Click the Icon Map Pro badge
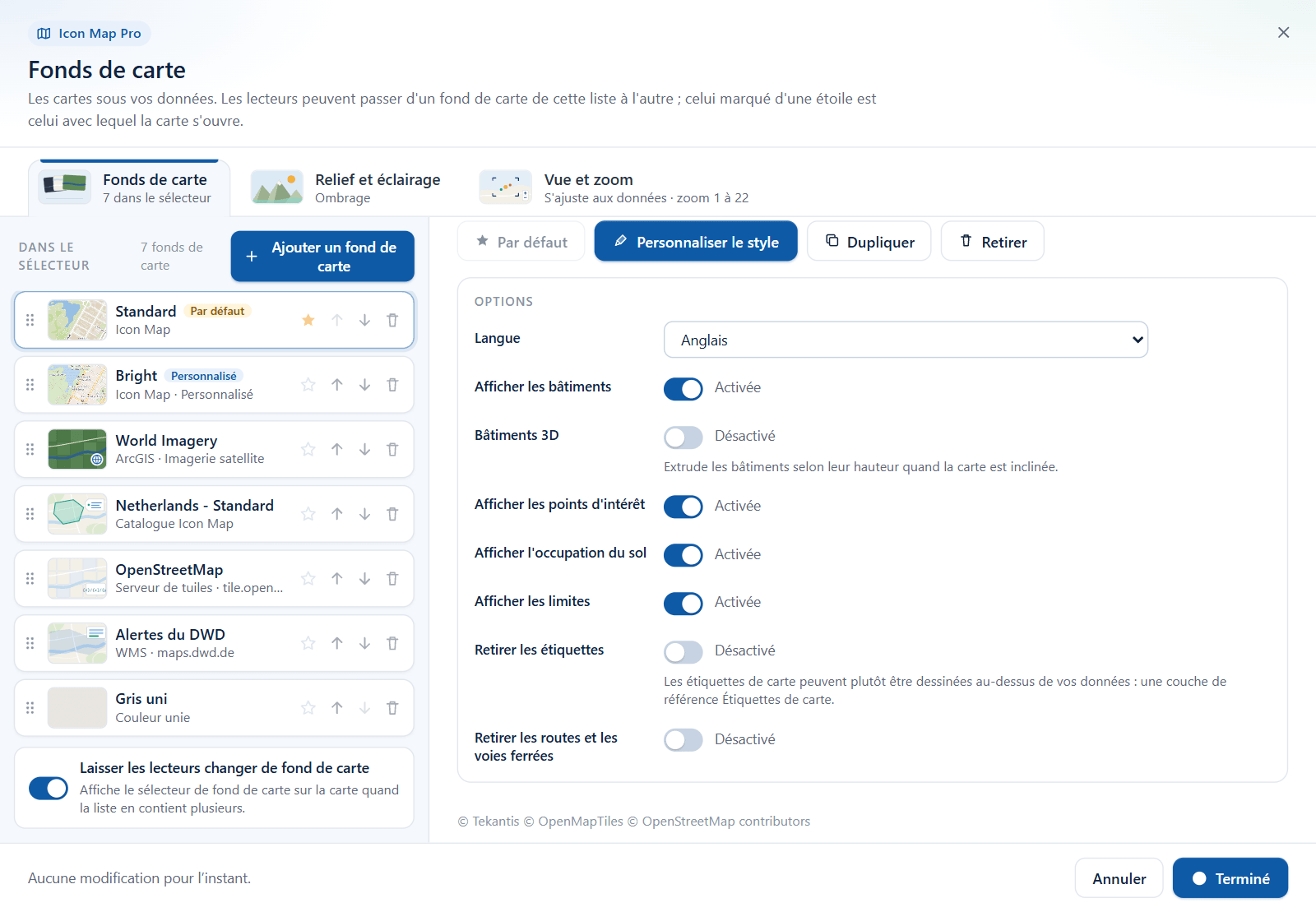 click(x=90, y=34)
